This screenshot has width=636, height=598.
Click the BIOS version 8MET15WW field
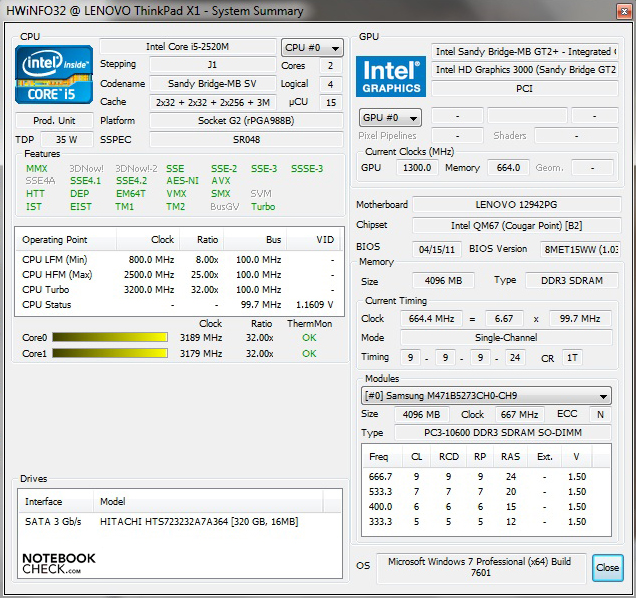coord(580,249)
